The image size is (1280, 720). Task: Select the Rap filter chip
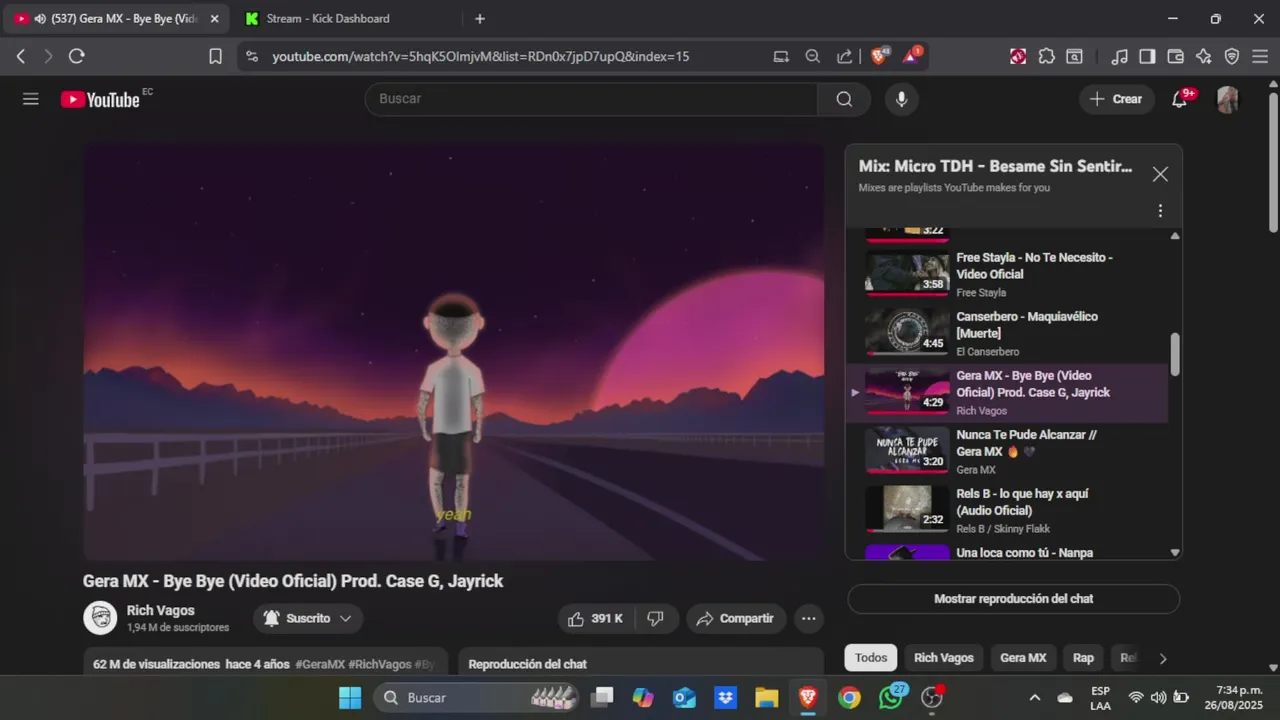coord(1083,658)
